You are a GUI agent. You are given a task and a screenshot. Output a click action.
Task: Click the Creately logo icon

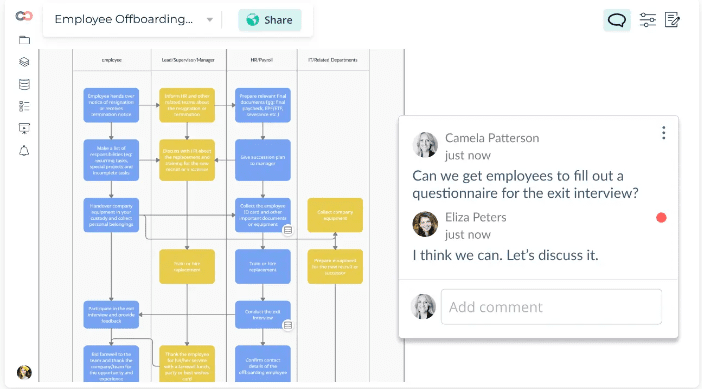[24, 16]
